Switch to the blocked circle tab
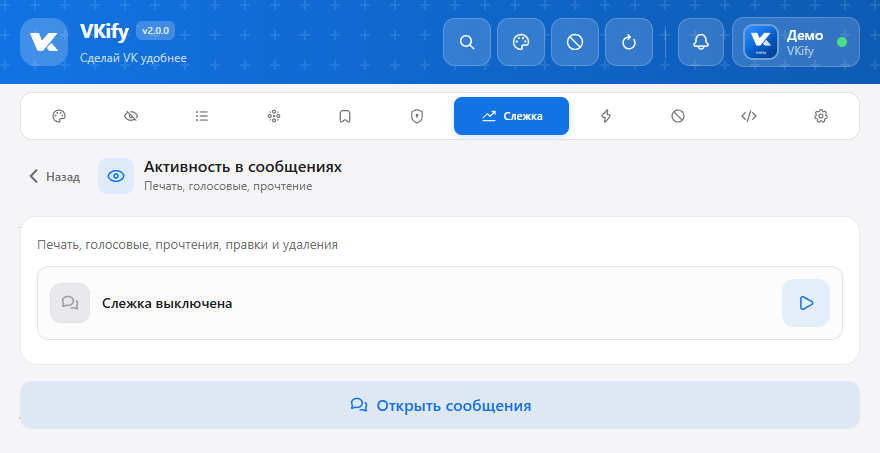Screen dimensions: 880x453 click(x=678, y=116)
